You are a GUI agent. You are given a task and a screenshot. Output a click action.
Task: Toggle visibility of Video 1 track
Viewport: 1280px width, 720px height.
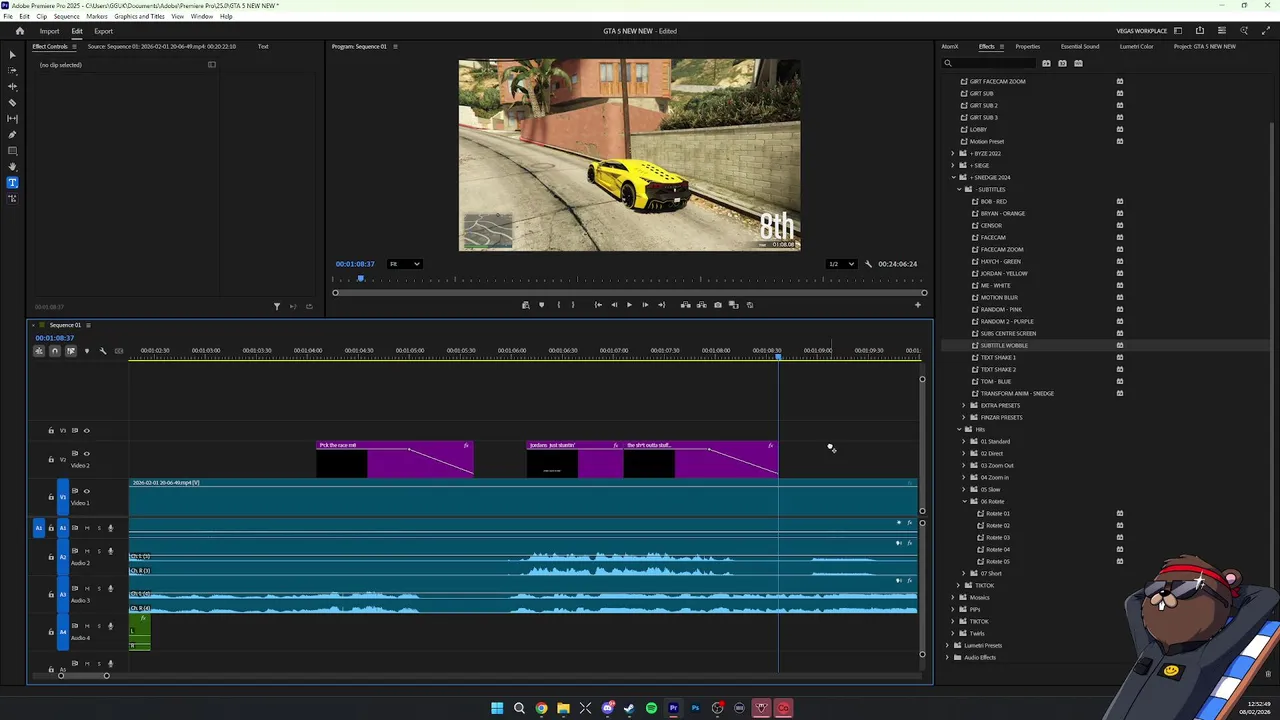click(86, 491)
